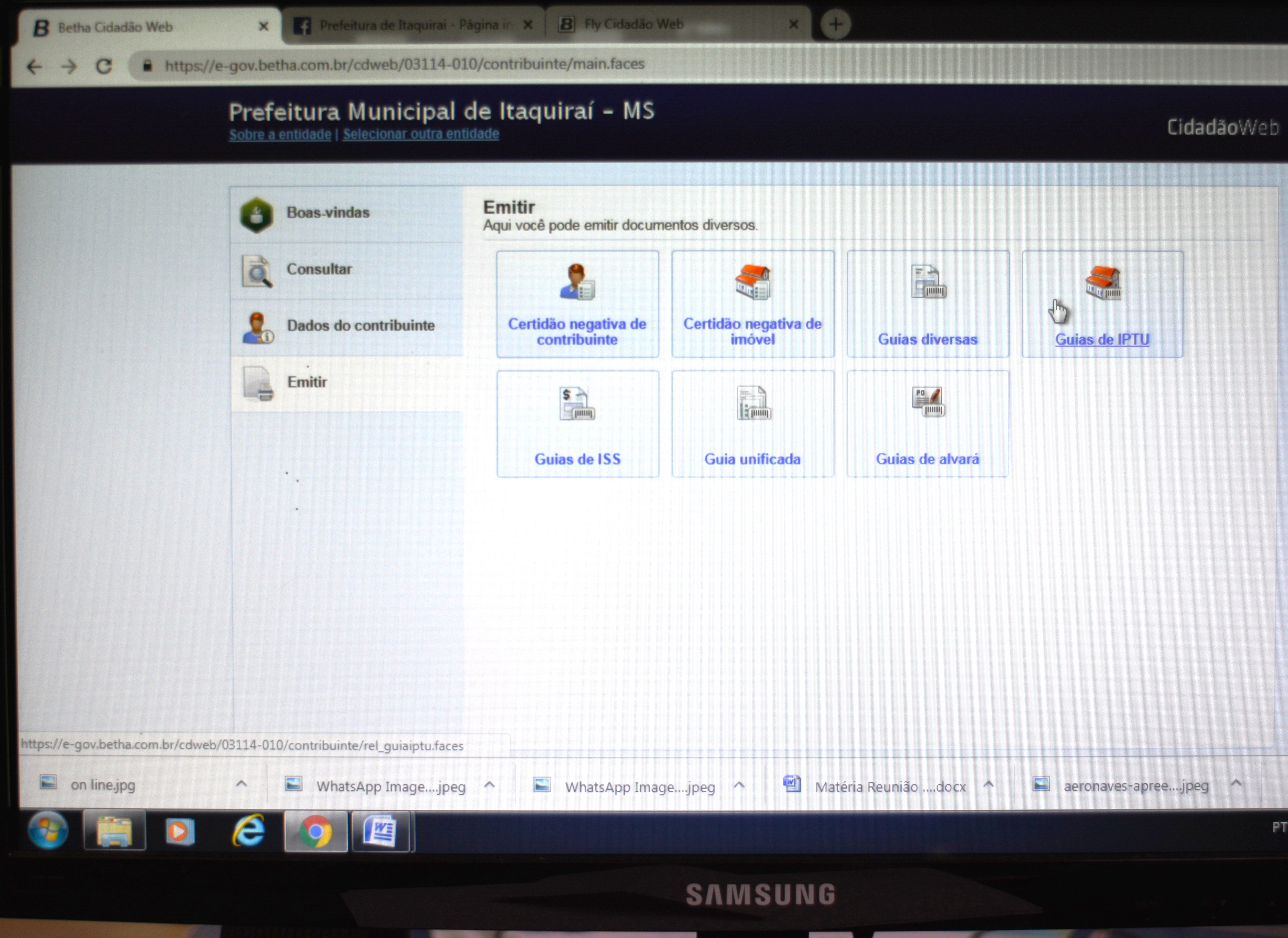Click the Sobre a entidade link
The height and width of the screenshot is (938, 1288).
[x=280, y=134]
